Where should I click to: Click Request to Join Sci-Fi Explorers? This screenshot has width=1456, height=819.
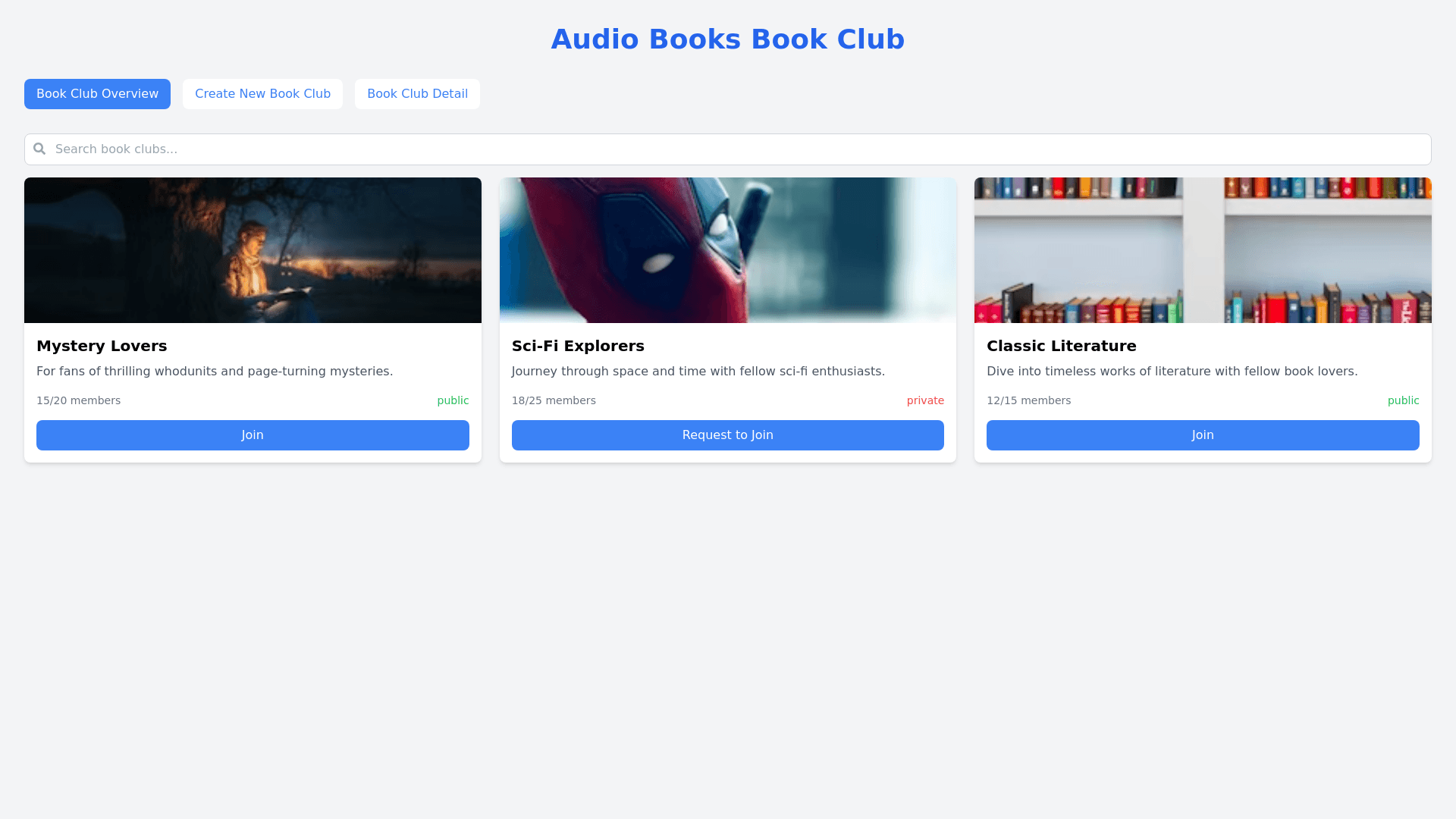pos(727,435)
